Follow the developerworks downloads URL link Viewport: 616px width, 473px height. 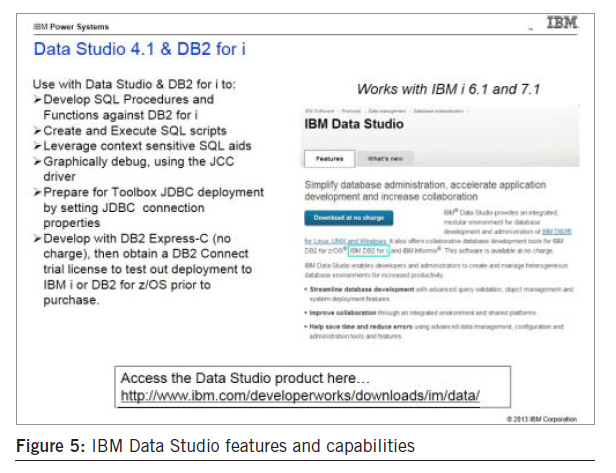point(300,395)
